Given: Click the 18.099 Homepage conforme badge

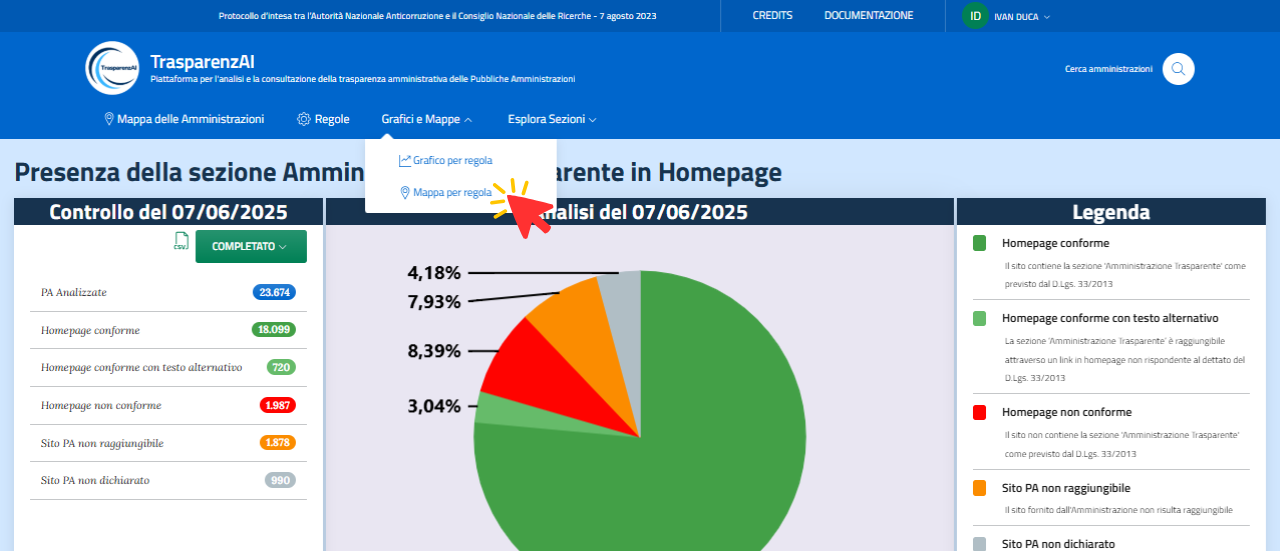Looking at the screenshot, I should pos(274,330).
